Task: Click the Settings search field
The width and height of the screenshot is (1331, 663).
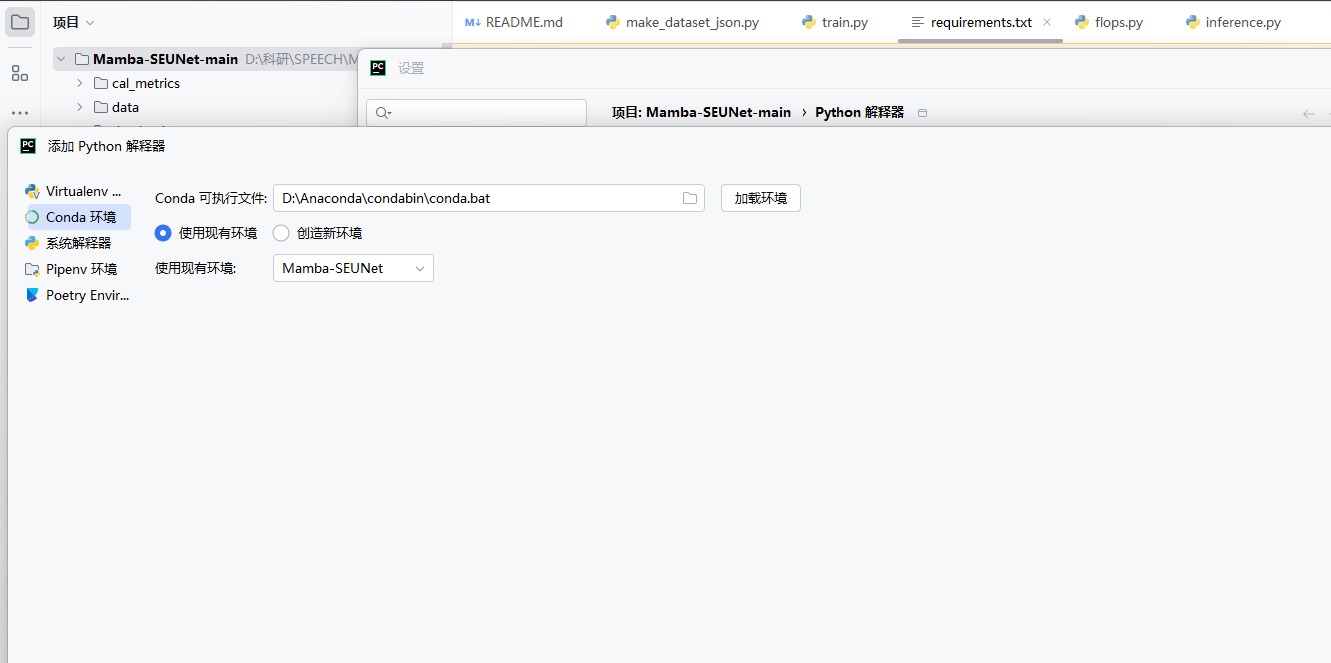Action: pyautogui.click(x=476, y=113)
